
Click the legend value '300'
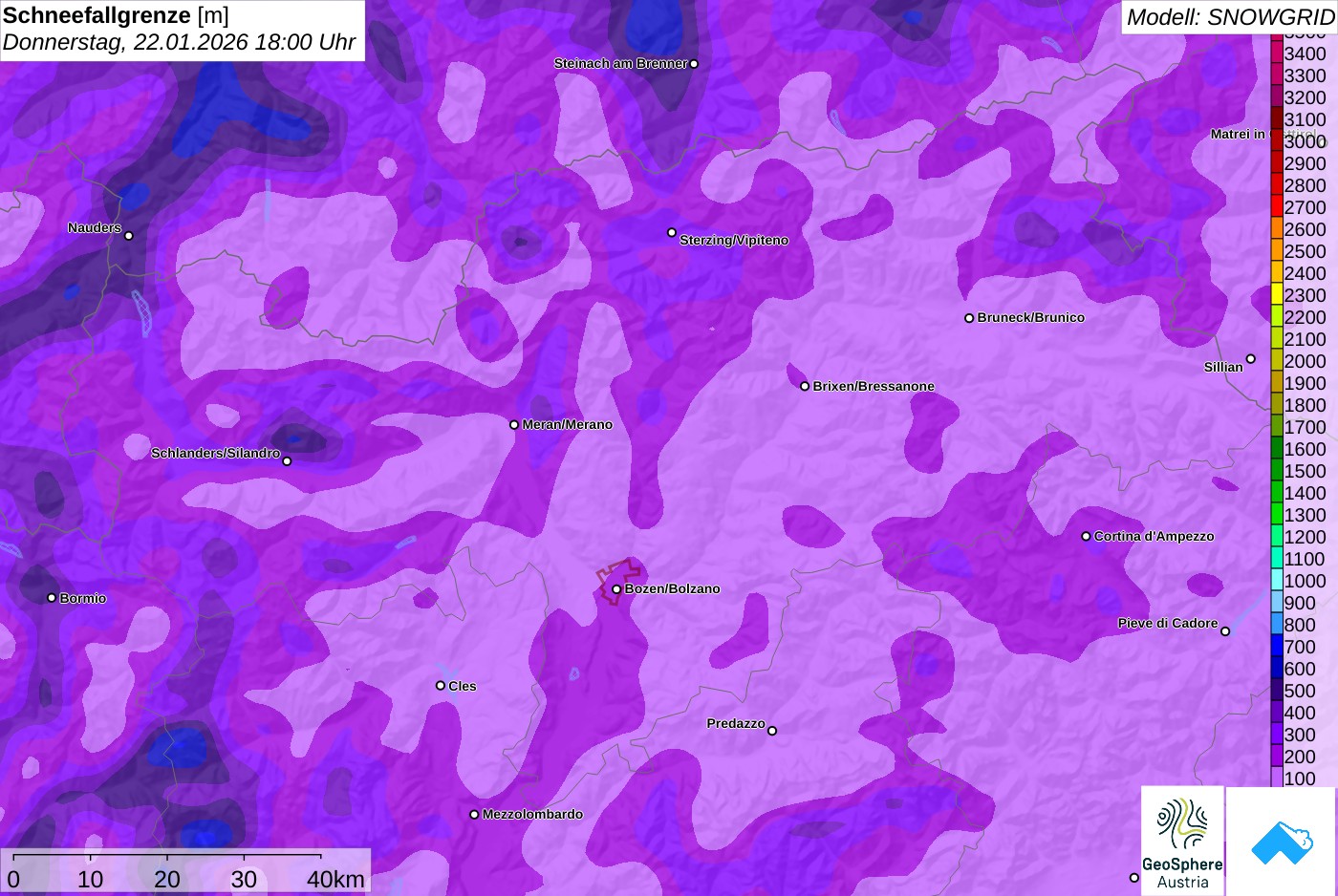[x=1300, y=735]
